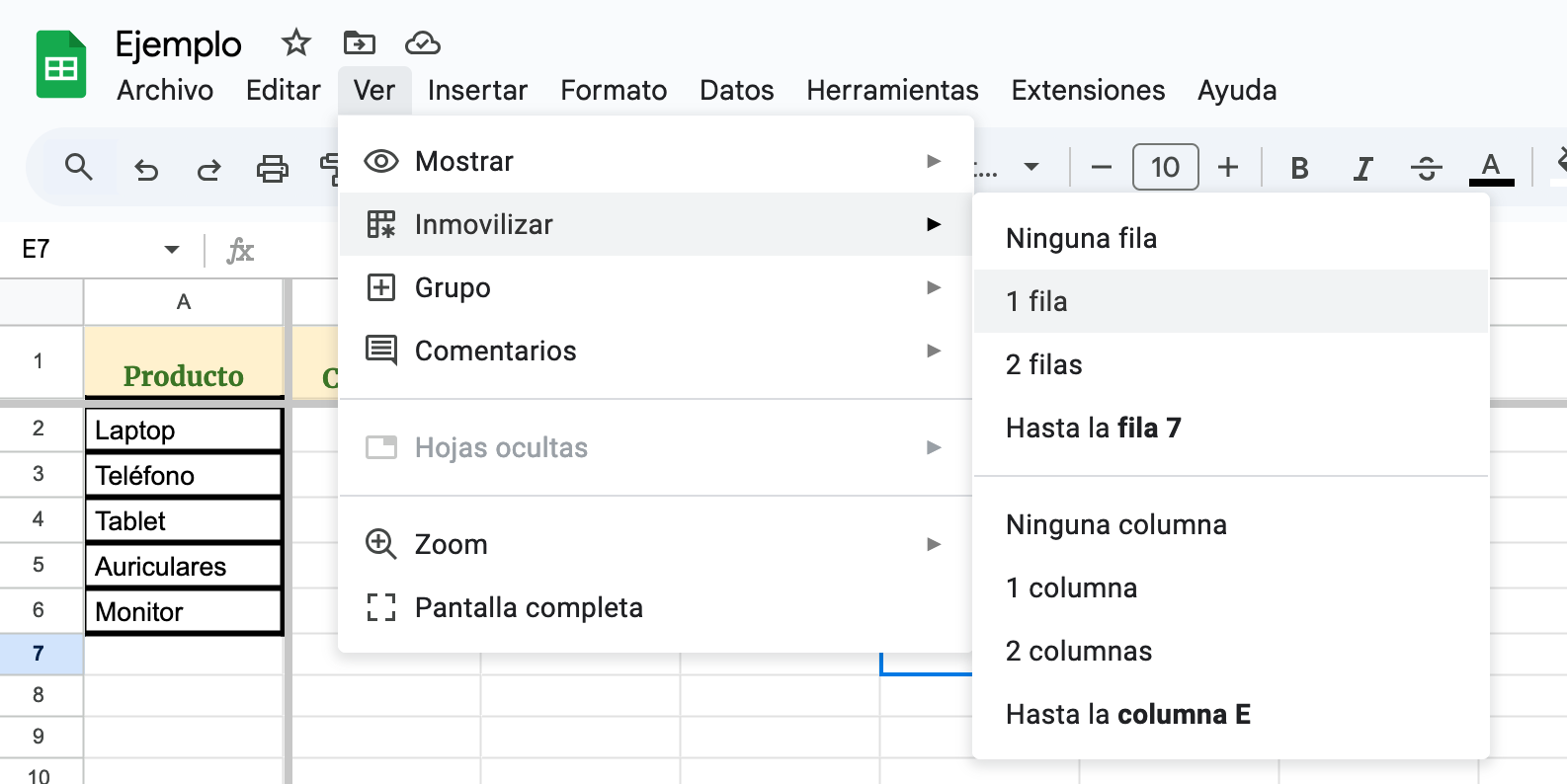Redo the last action

pos(208,170)
